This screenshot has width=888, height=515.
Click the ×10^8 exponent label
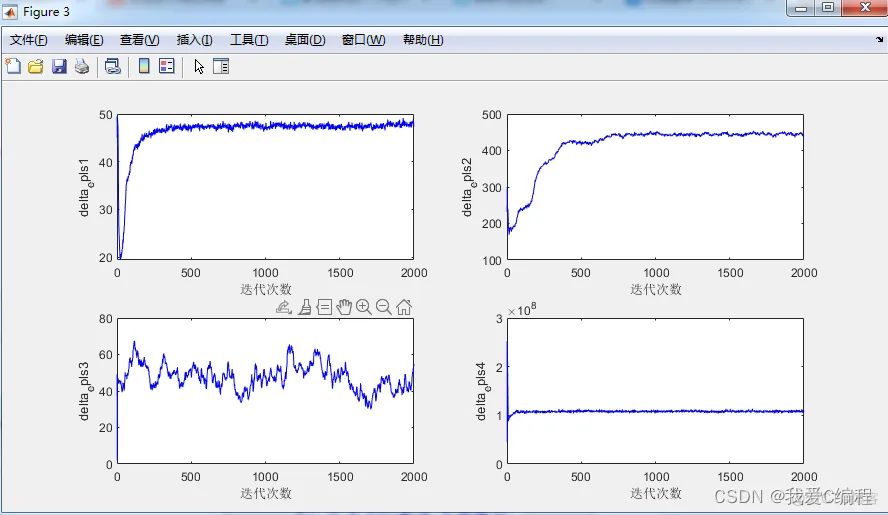(522, 310)
